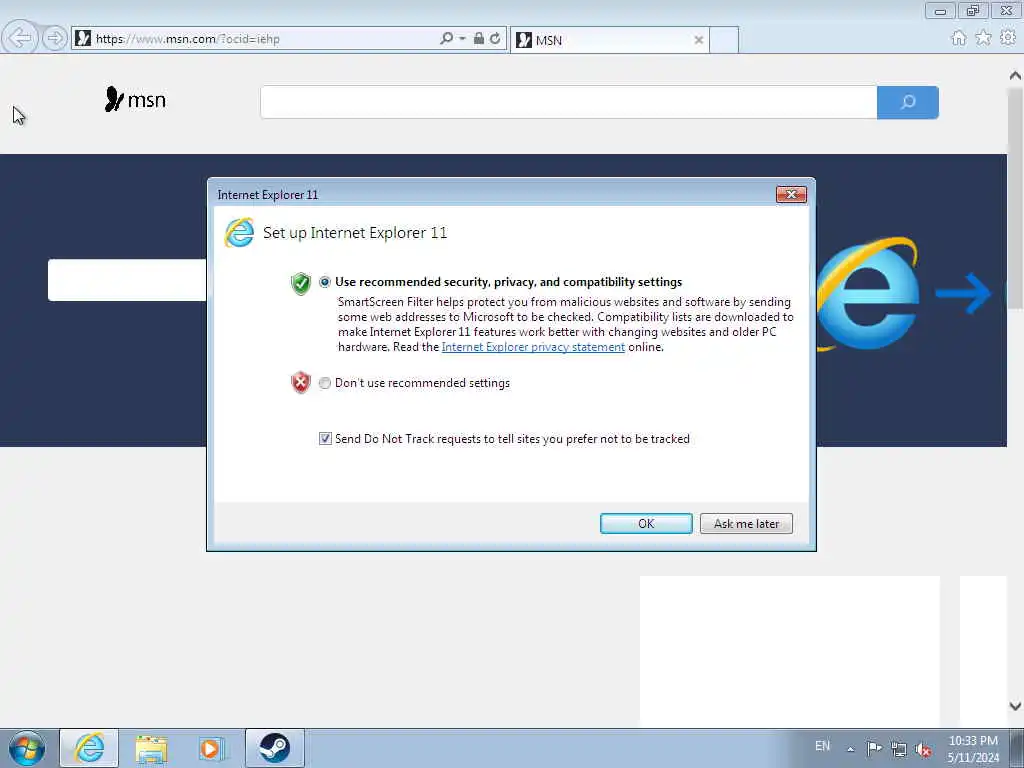The width and height of the screenshot is (1024, 768).
Task: Open the Windows Start menu
Action: [x=27, y=748]
